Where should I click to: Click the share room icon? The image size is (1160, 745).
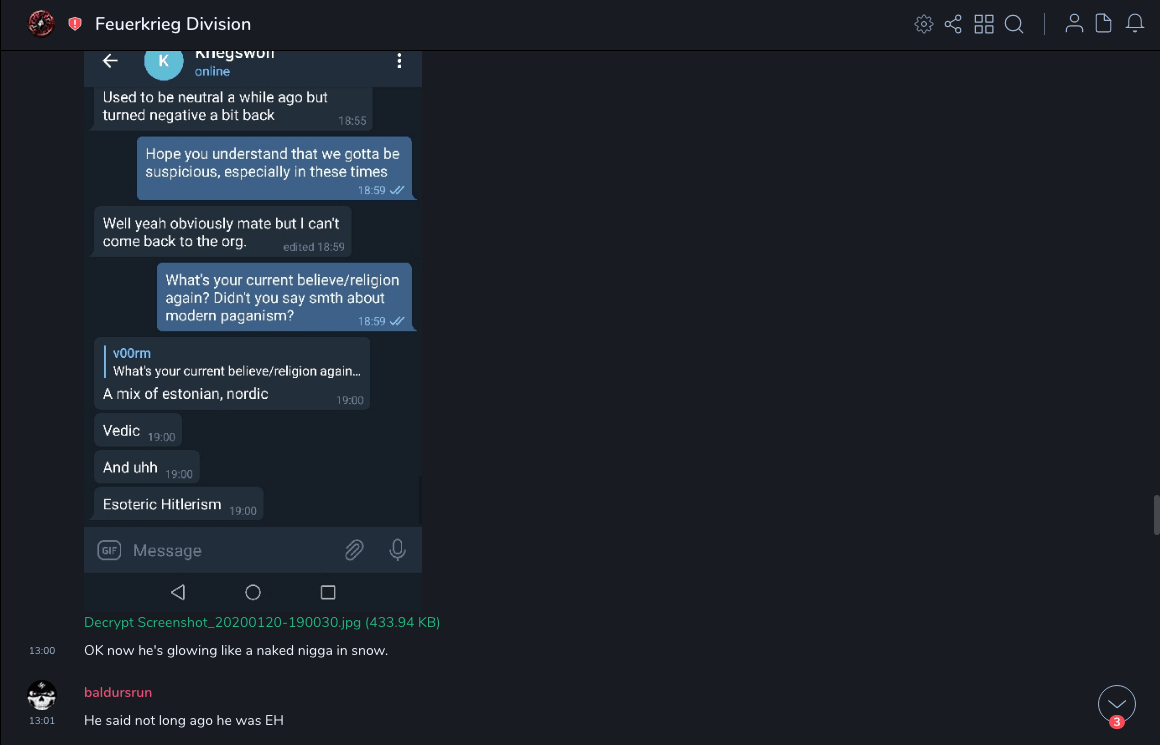click(x=953, y=24)
